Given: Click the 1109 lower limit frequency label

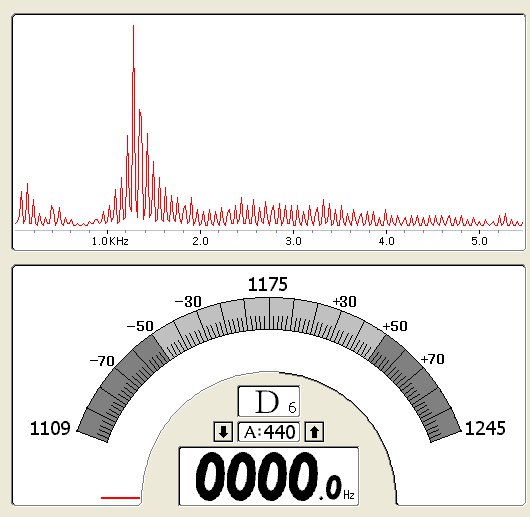Looking at the screenshot, I should coord(50,428).
